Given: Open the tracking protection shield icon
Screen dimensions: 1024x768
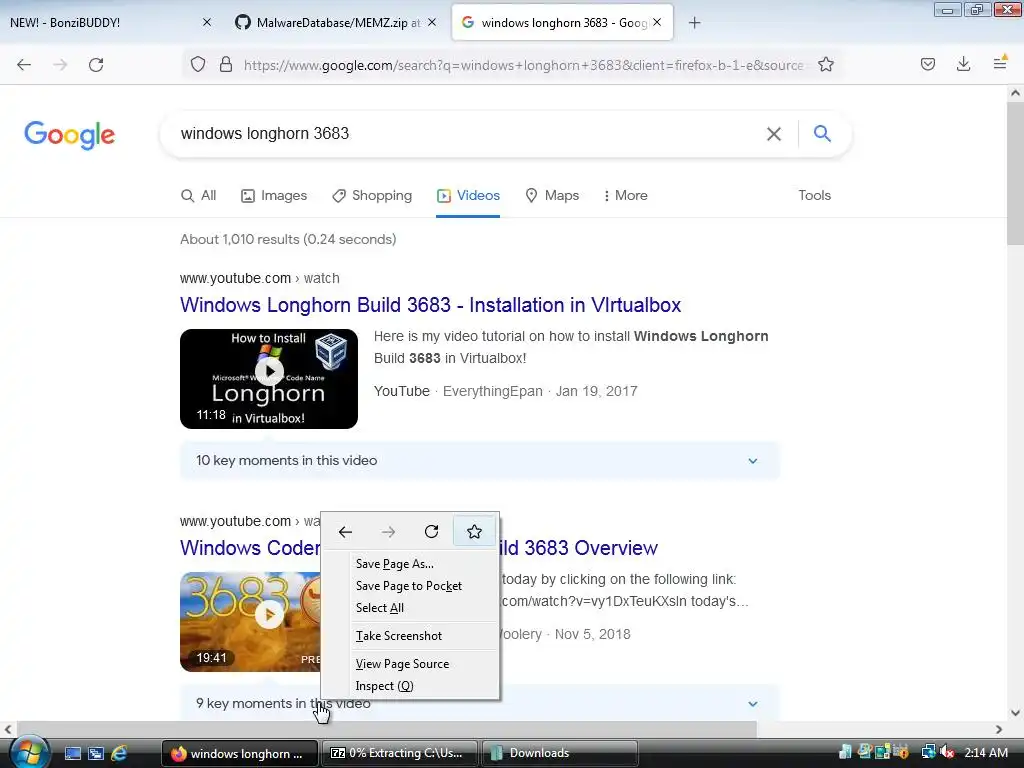Looking at the screenshot, I should coord(198,64).
